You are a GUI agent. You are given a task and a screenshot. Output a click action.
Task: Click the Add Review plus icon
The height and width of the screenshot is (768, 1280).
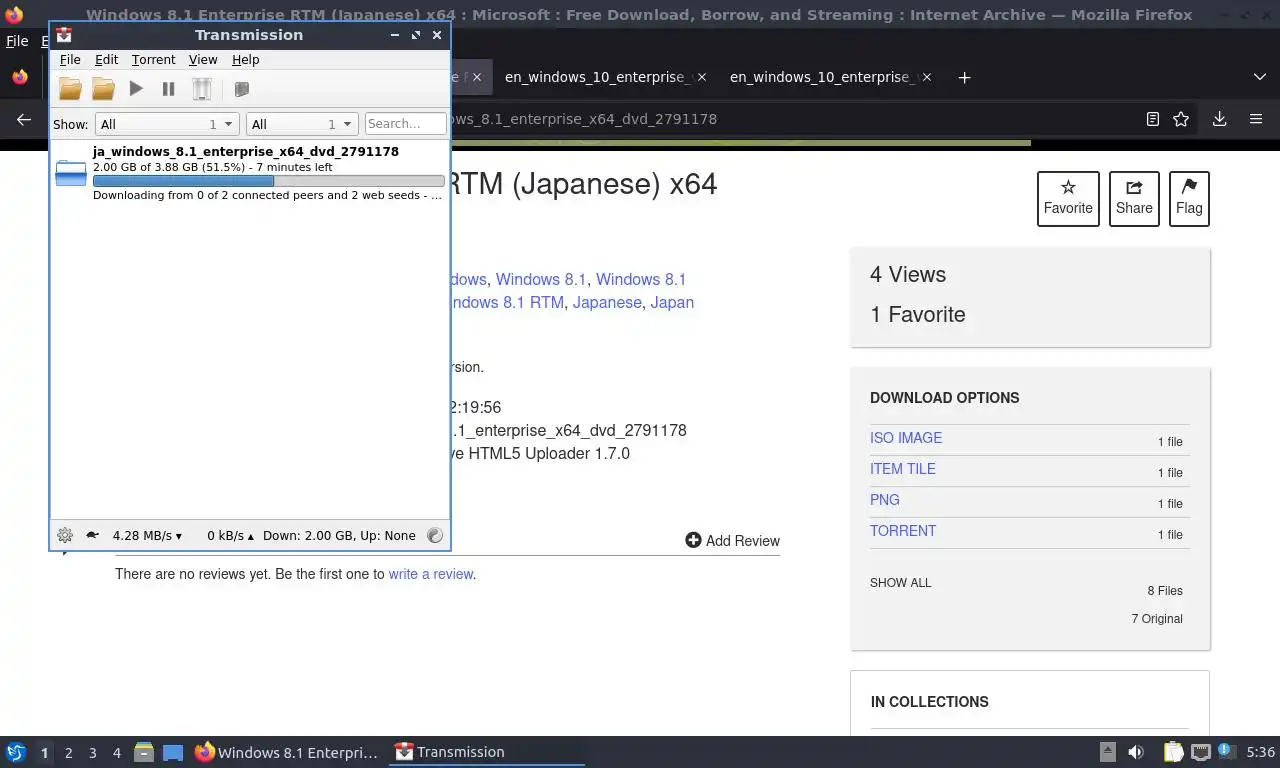coord(693,540)
